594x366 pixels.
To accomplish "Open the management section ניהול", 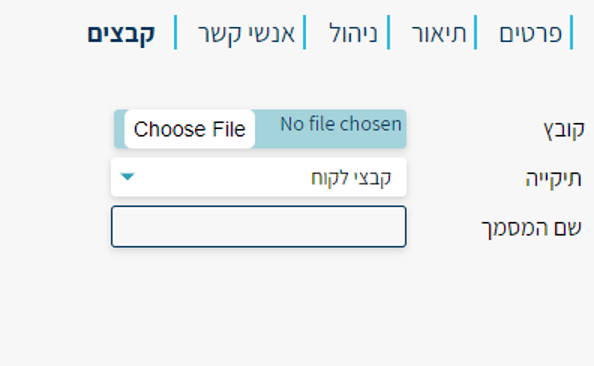I will (353, 33).
